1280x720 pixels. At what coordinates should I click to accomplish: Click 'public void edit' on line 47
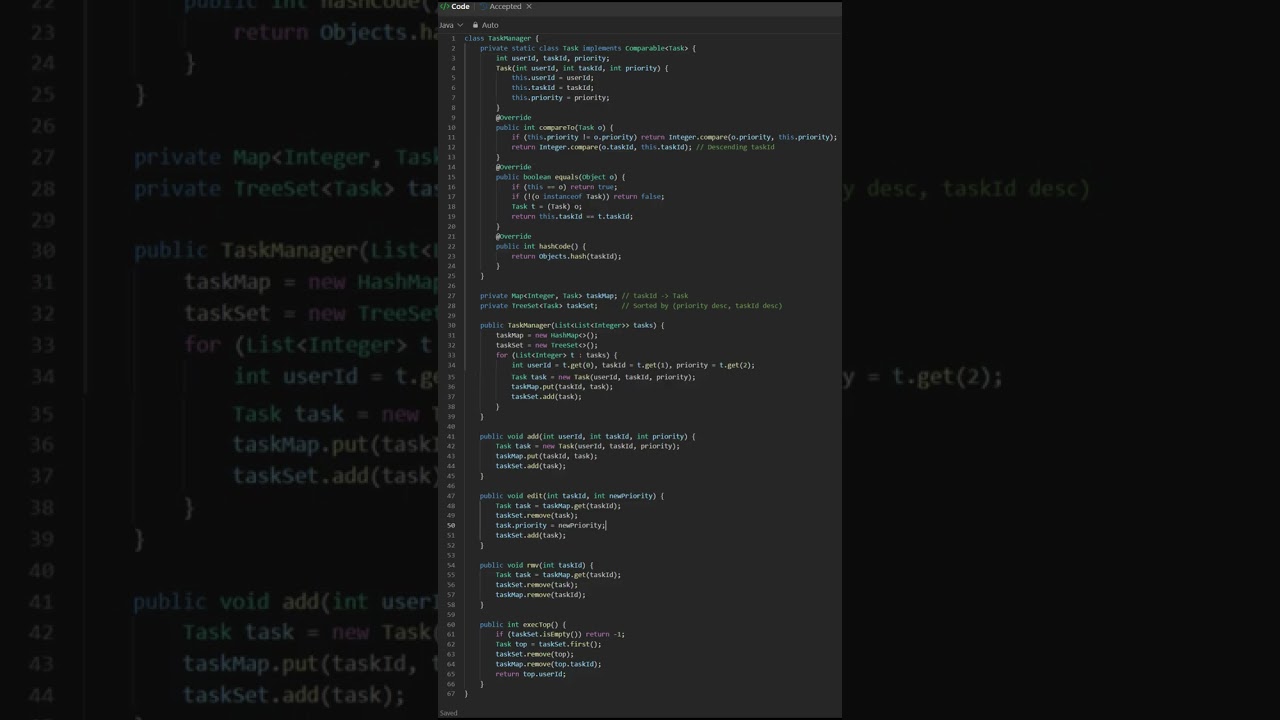(511, 496)
